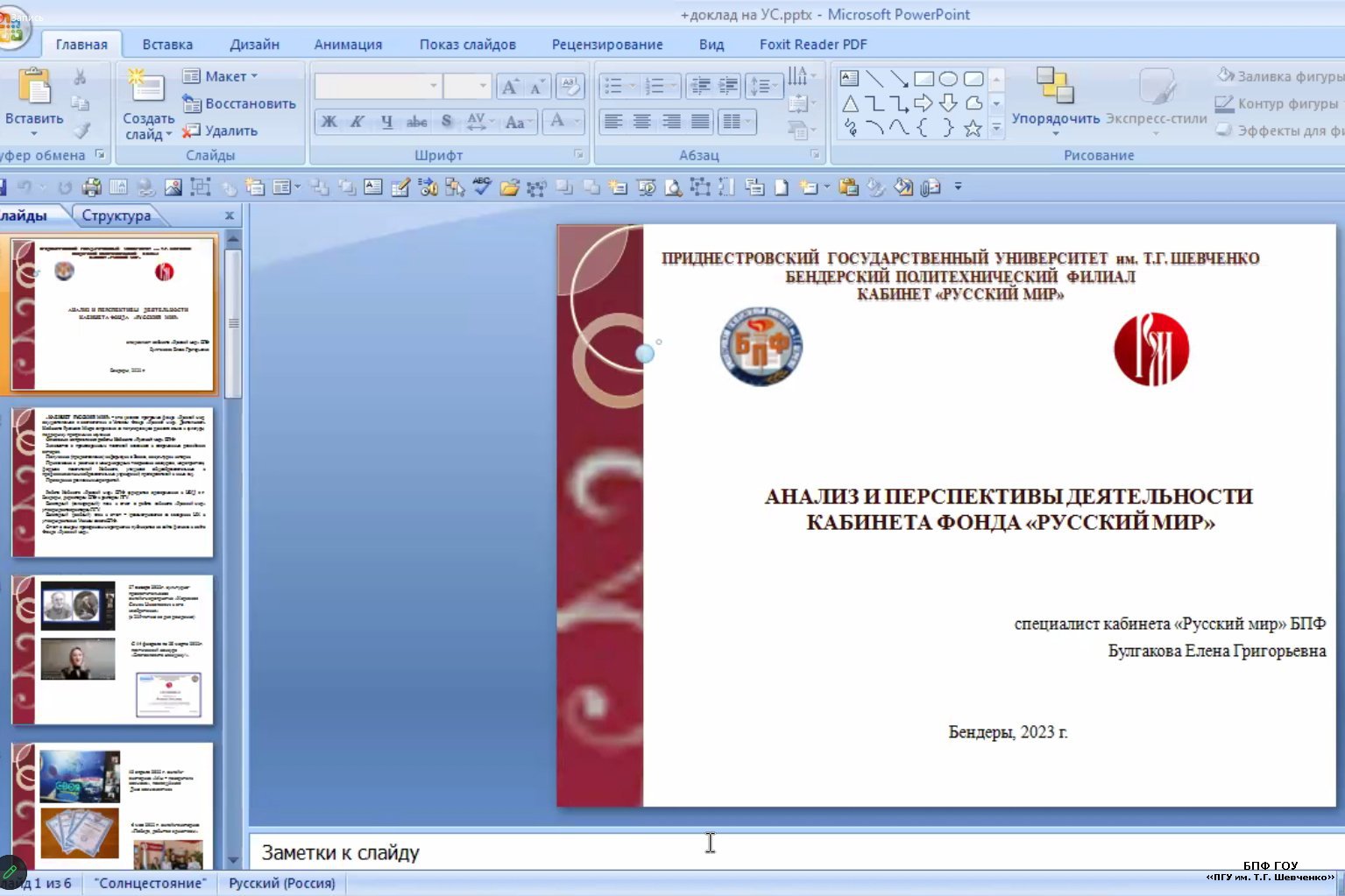
Task: Open the Показ слайдов ribbon tab
Action: pyautogui.click(x=467, y=45)
